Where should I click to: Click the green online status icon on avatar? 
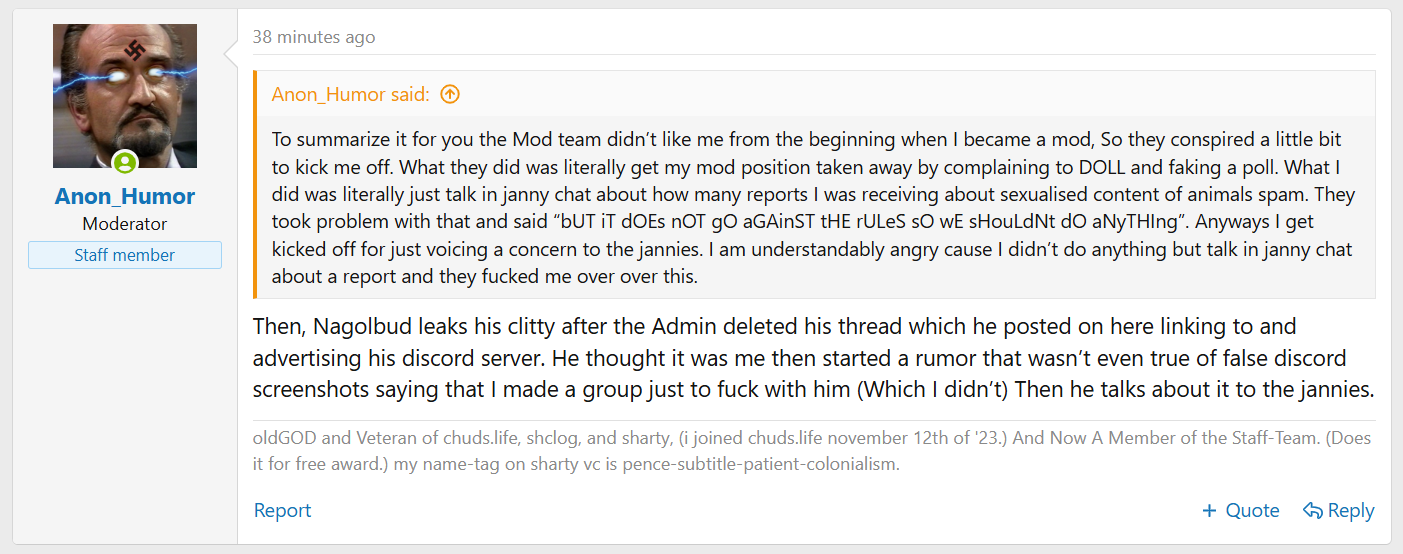coord(125,162)
